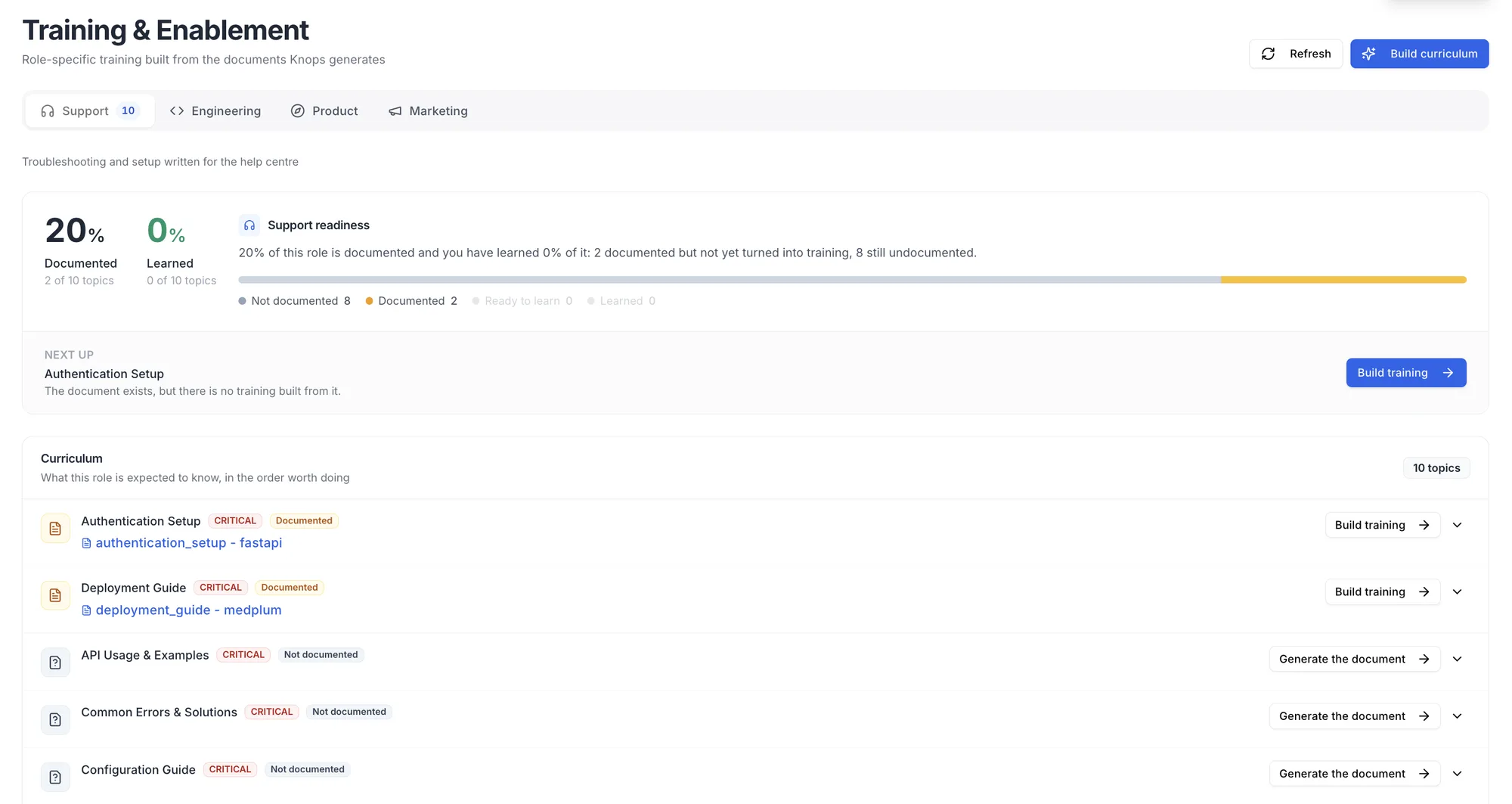Click the Documented tag on Deployment Guide

290,588
